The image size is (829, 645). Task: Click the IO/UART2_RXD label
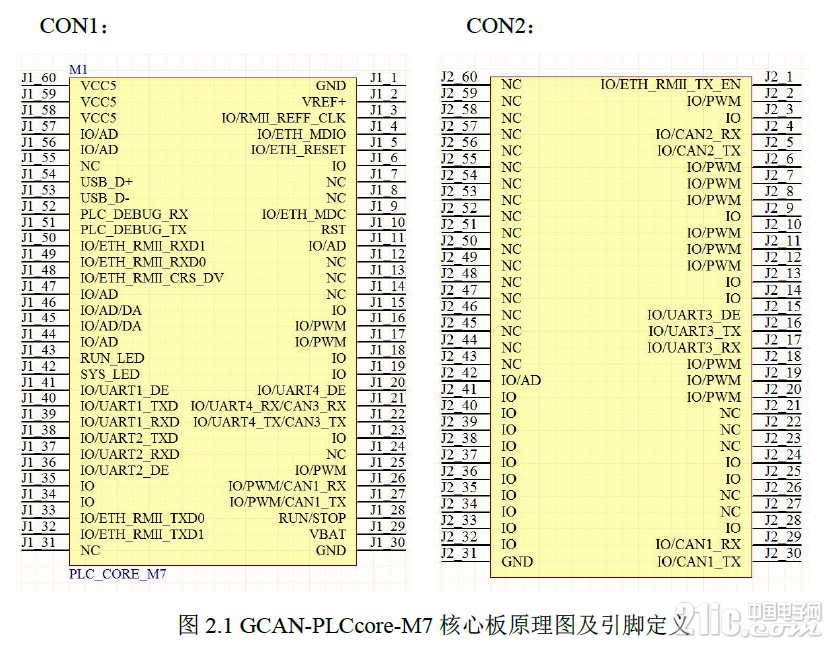(130, 454)
